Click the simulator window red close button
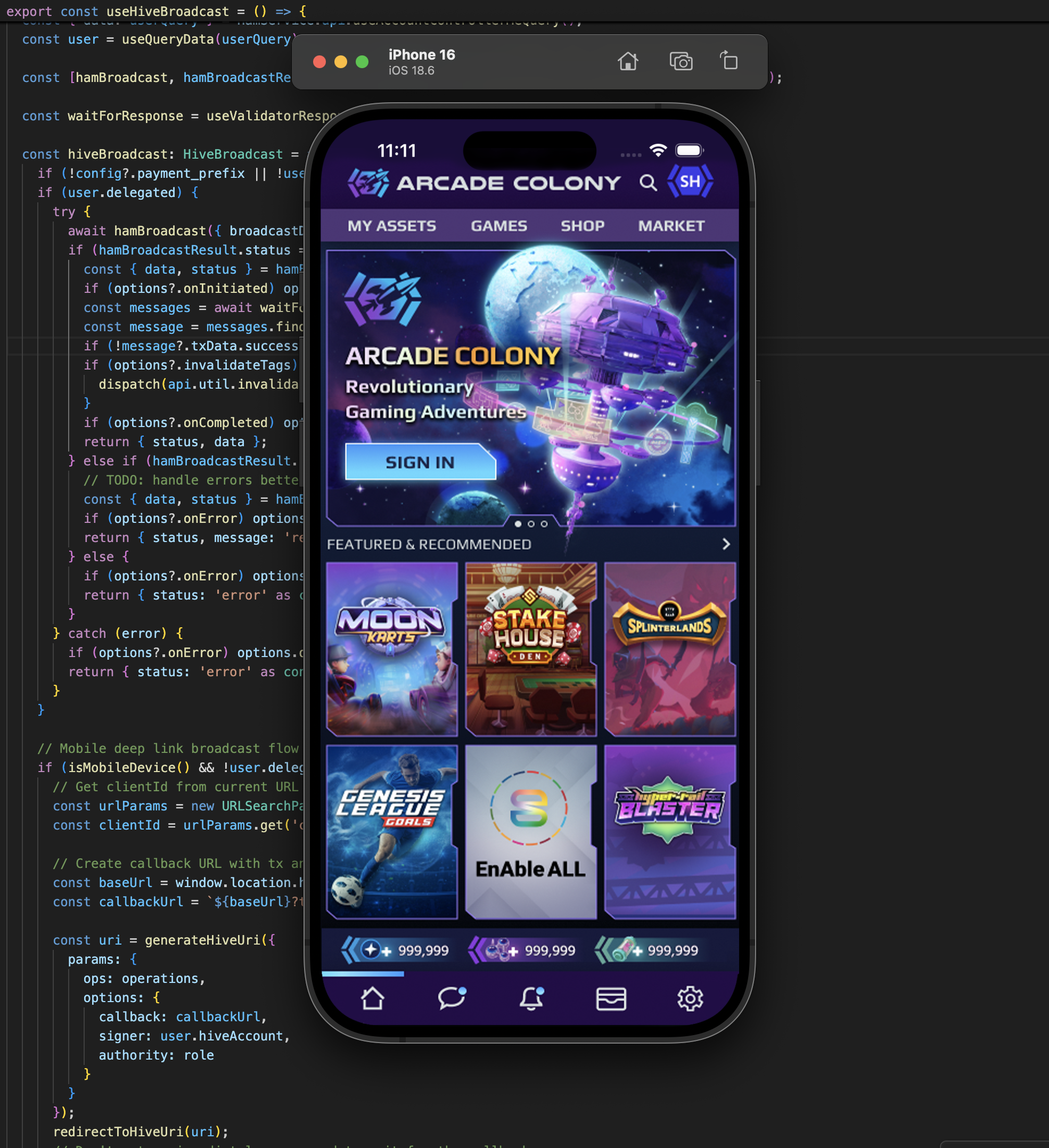 click(319, 62)
